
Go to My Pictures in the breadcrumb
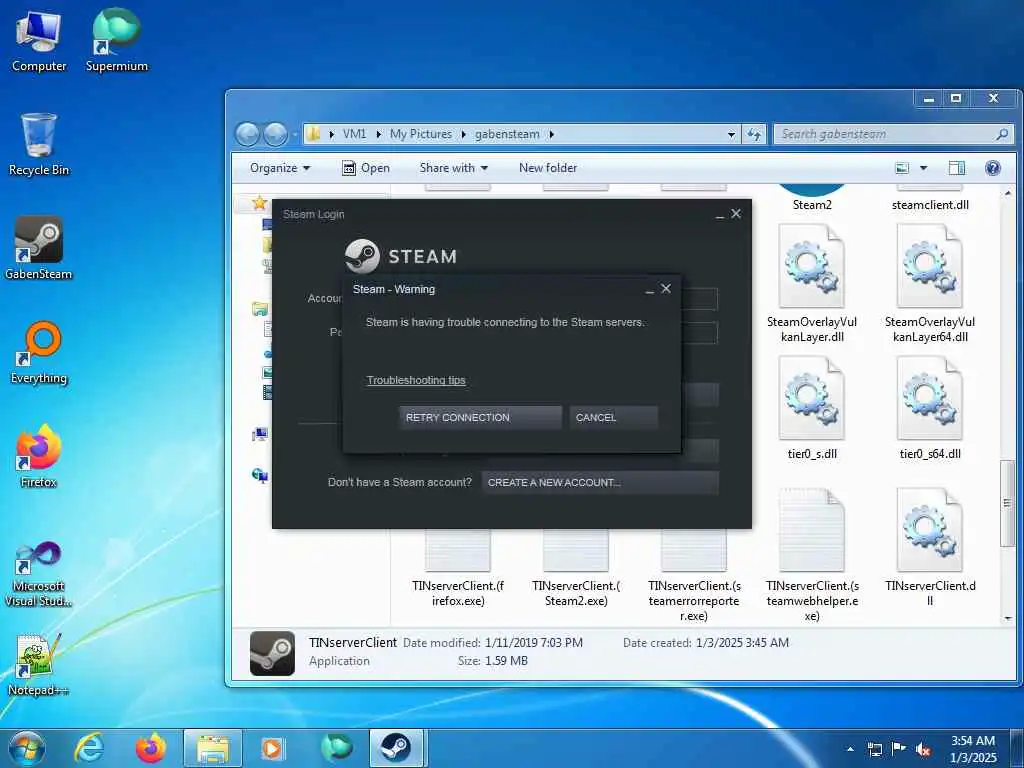coord(421,134)
